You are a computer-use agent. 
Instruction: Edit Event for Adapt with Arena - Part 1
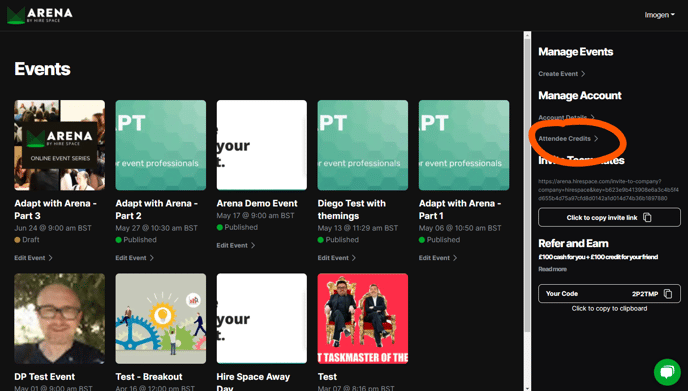[x=438, y=258]
